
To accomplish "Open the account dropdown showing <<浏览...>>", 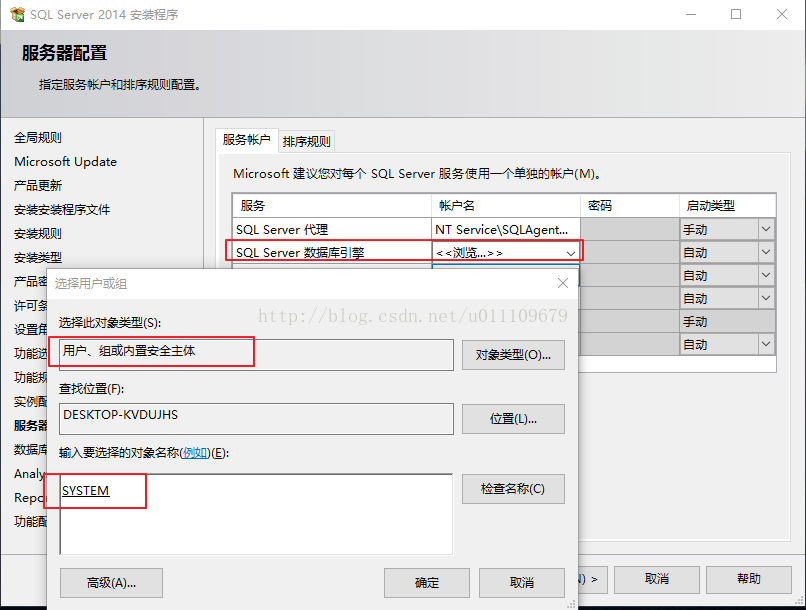I will point(571,253).
